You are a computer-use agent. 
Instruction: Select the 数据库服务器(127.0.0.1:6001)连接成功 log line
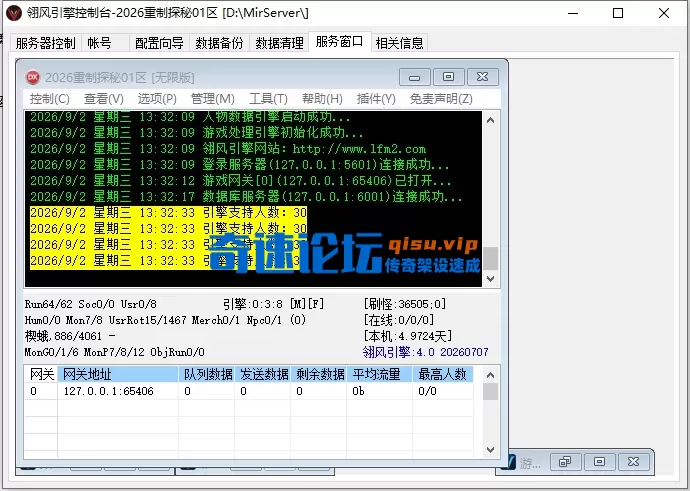(x=246, y=196)
